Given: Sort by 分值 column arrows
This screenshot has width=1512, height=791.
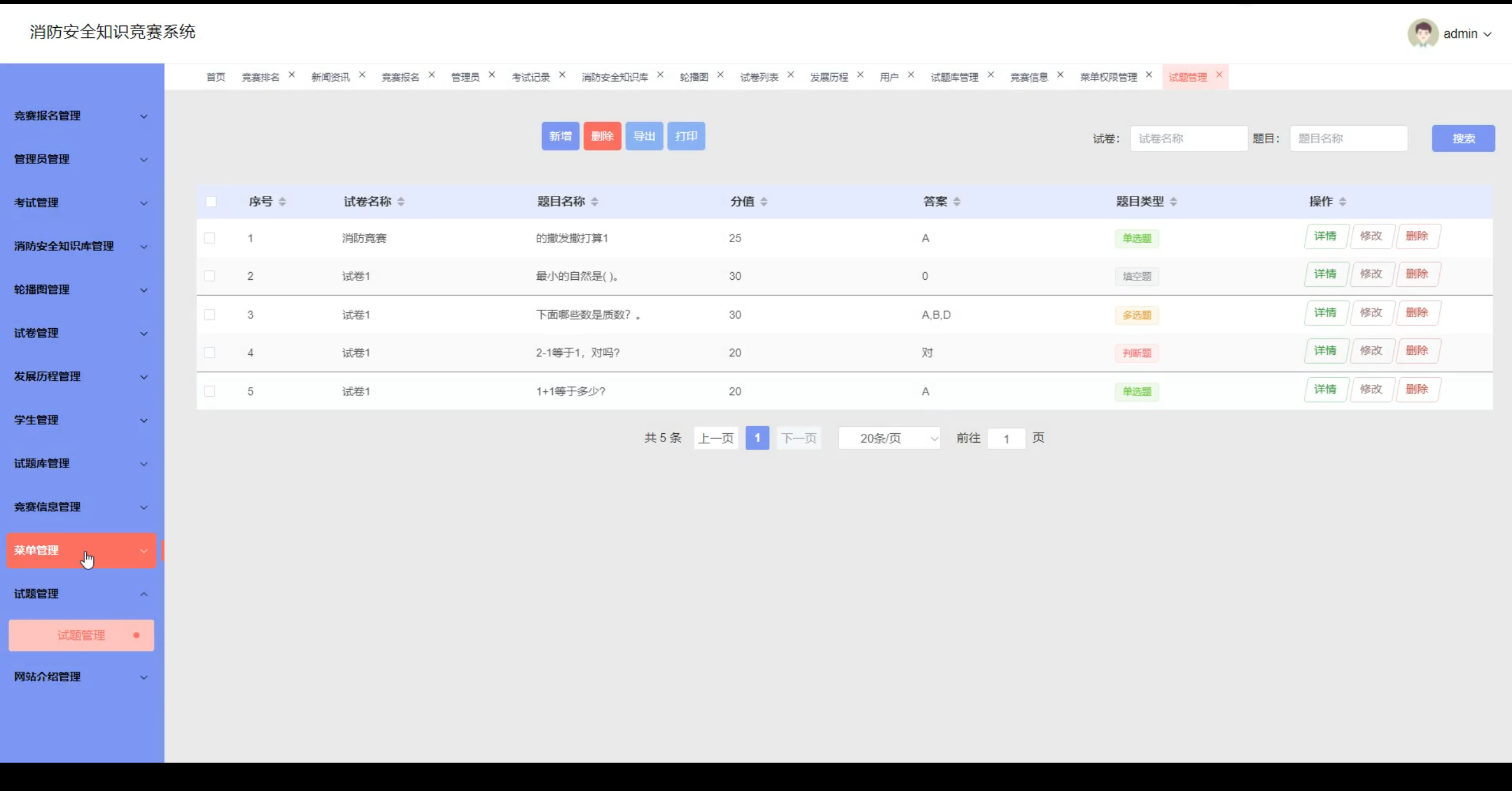Looking at the screenshot, I should (x=764, y=202).
